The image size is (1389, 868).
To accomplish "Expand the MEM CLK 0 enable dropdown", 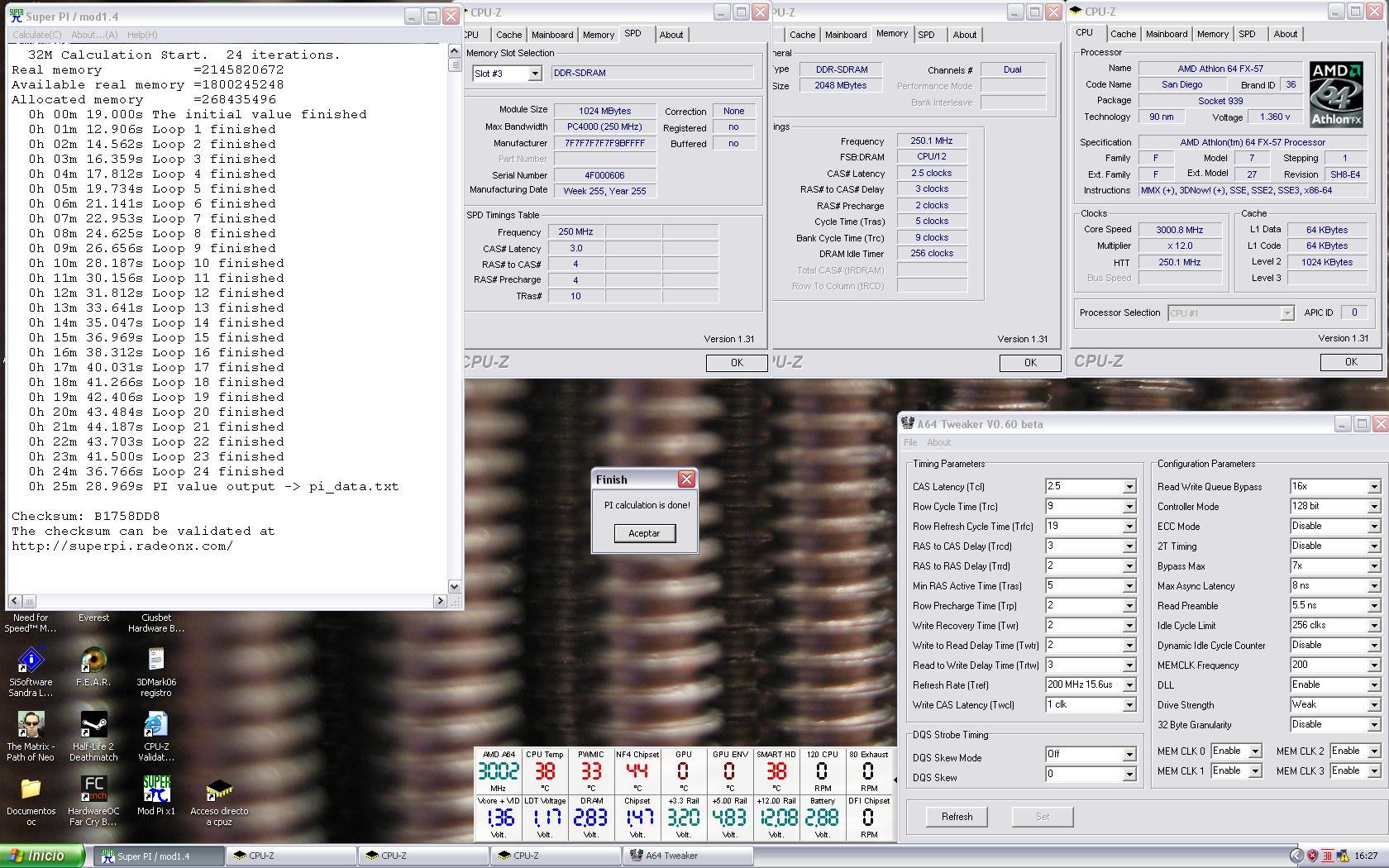I will click(1254, 751).
